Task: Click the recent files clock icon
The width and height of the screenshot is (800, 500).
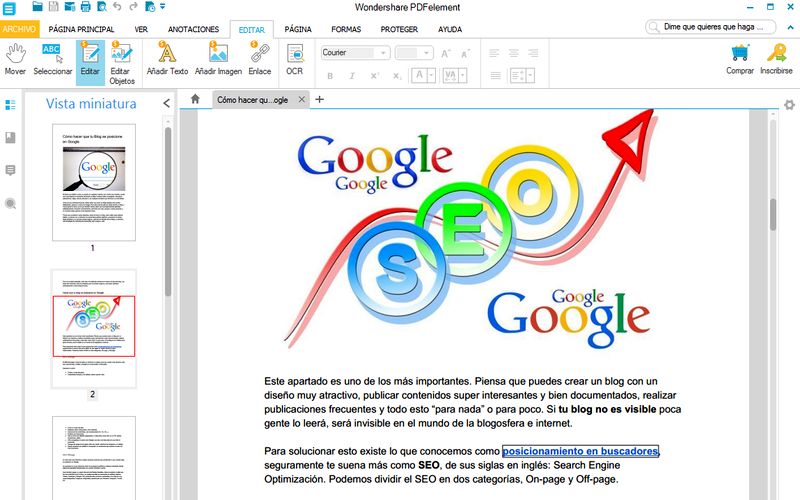Action: (x=150, y=7)
